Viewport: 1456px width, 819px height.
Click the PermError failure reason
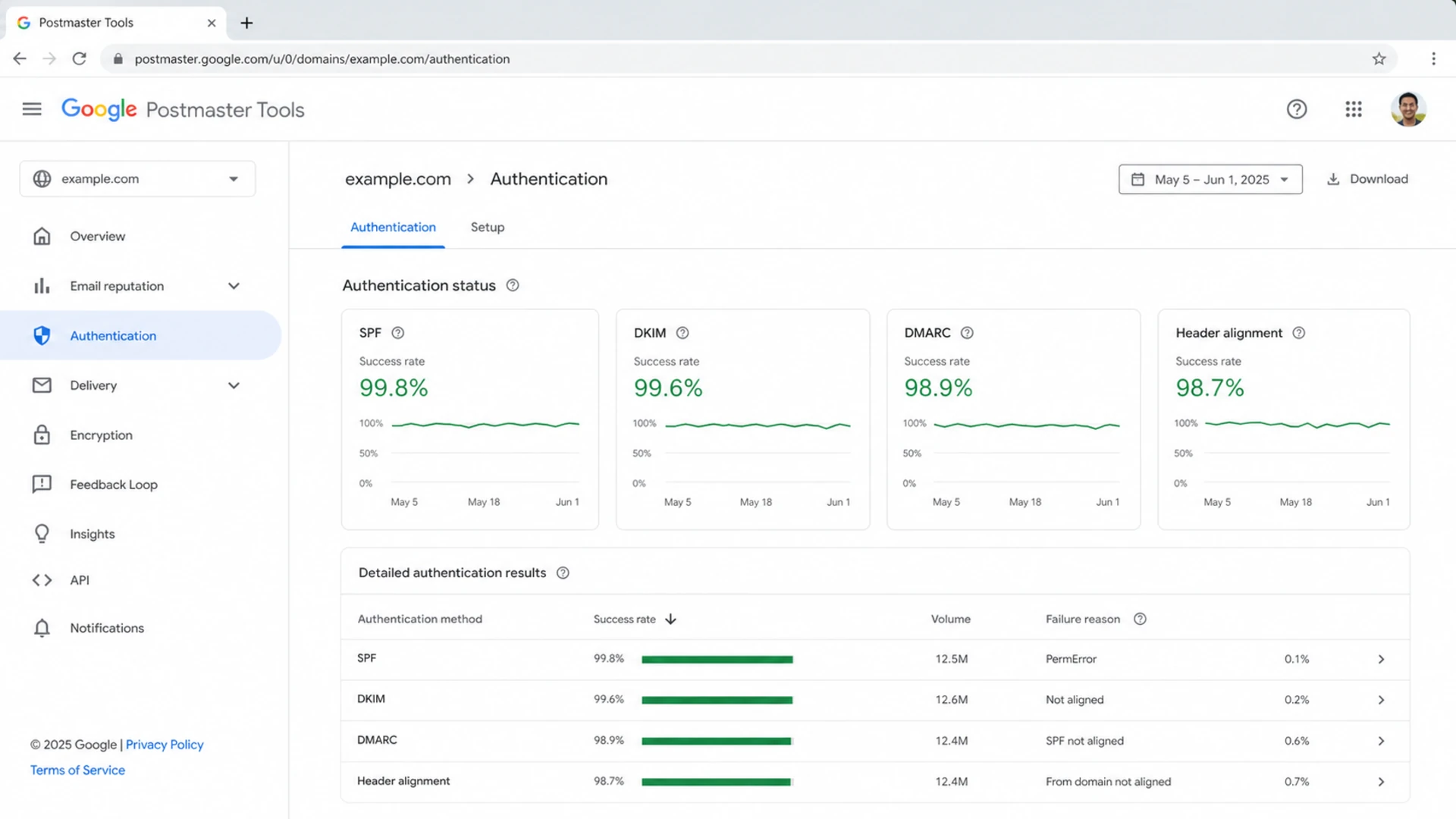point(1071,659)
